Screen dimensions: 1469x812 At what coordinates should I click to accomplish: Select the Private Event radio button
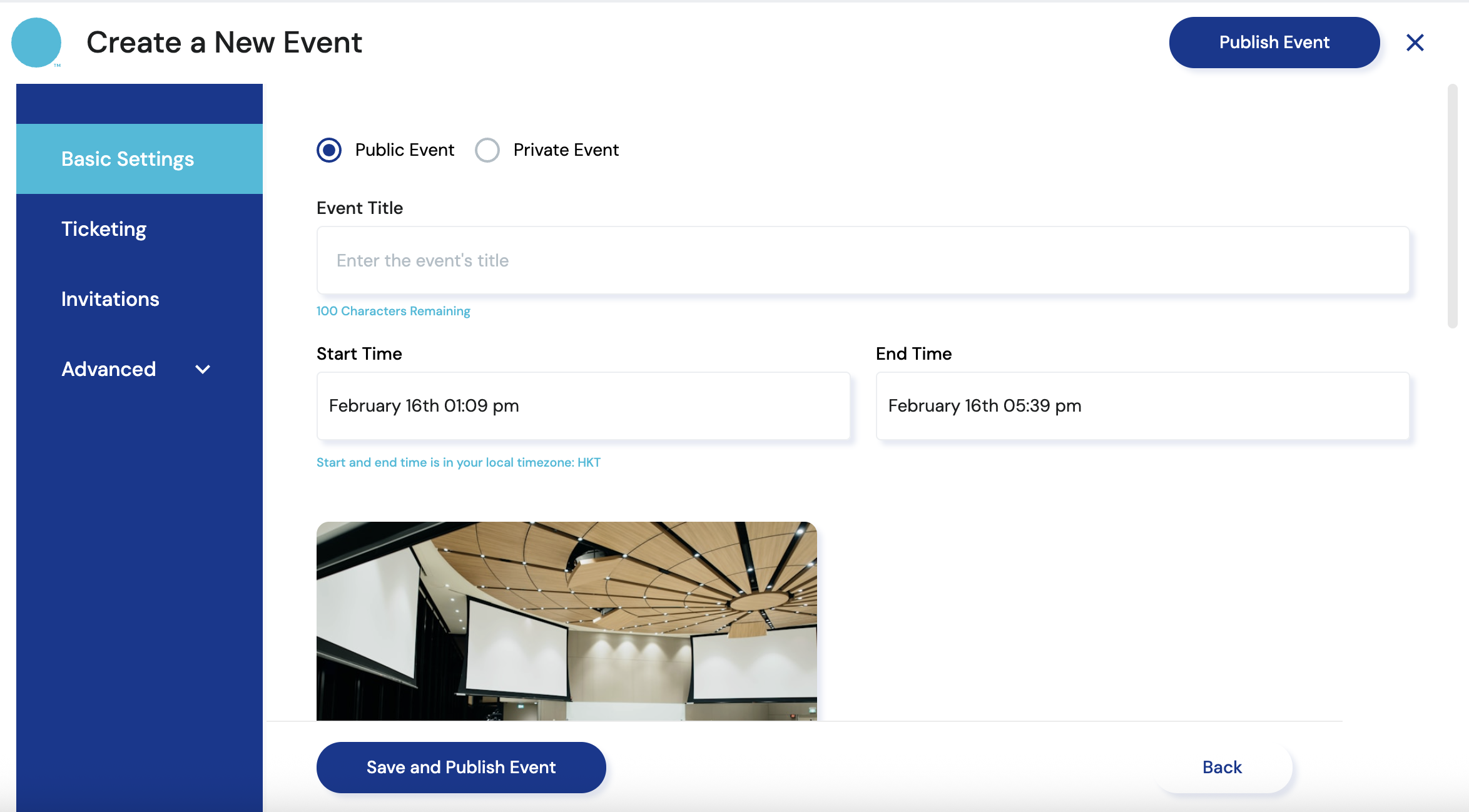tap(487, 150)
